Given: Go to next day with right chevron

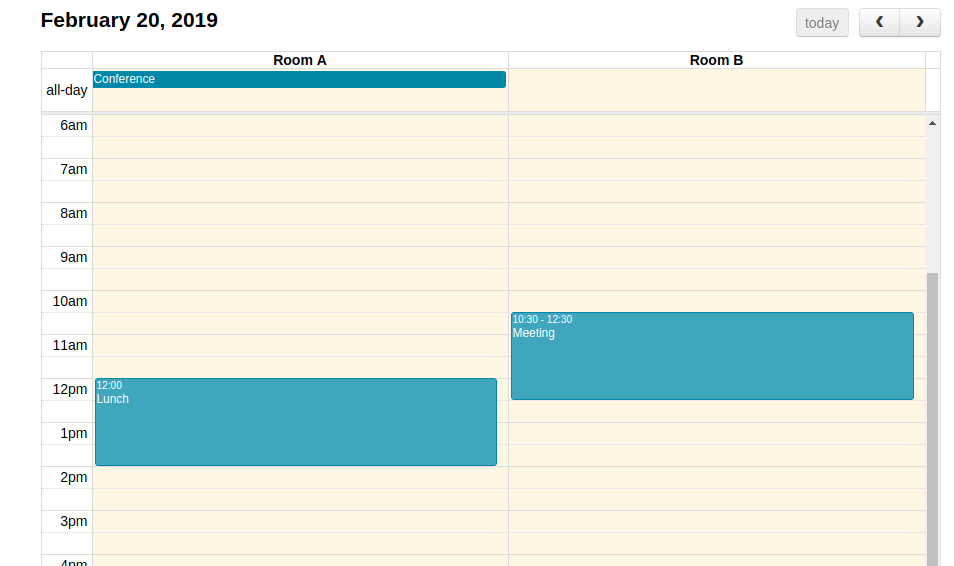Looking at the screenshot, I should tap(920, 23).
